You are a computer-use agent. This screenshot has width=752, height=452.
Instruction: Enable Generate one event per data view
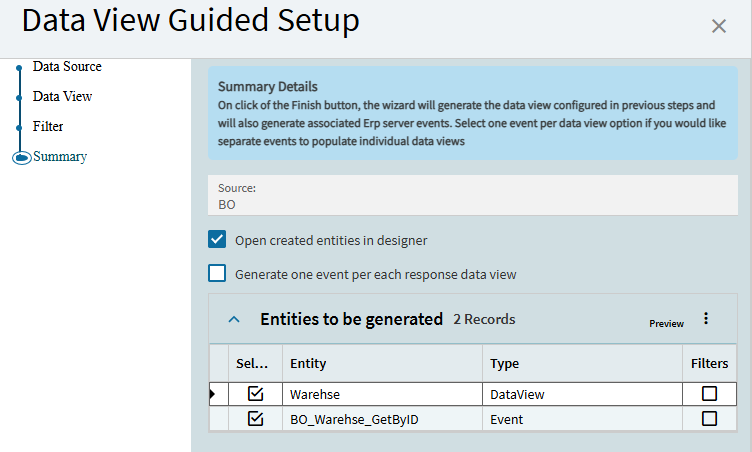click(x=217, y=273)
